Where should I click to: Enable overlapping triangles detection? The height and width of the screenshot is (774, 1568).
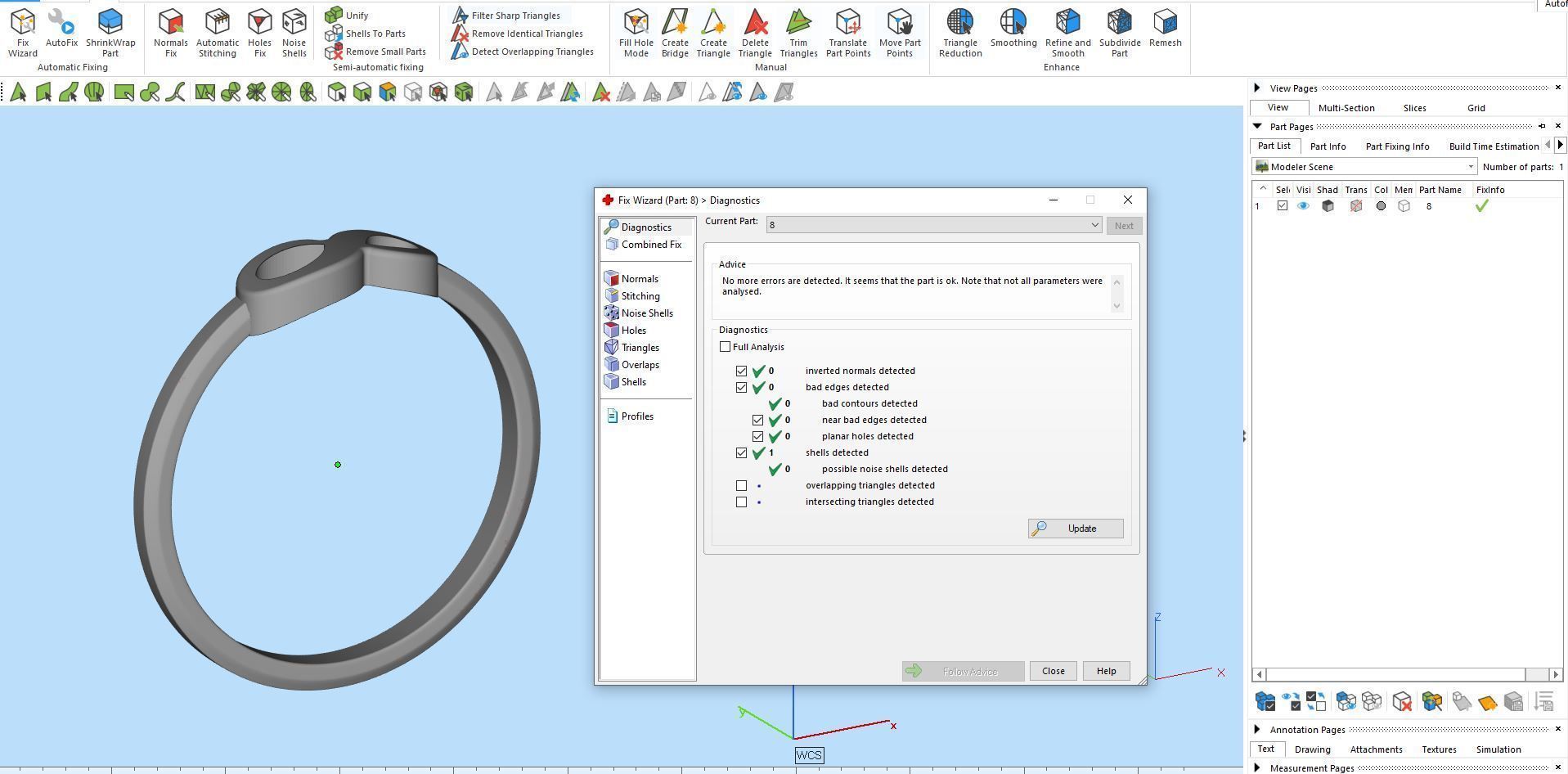point(742,485)
